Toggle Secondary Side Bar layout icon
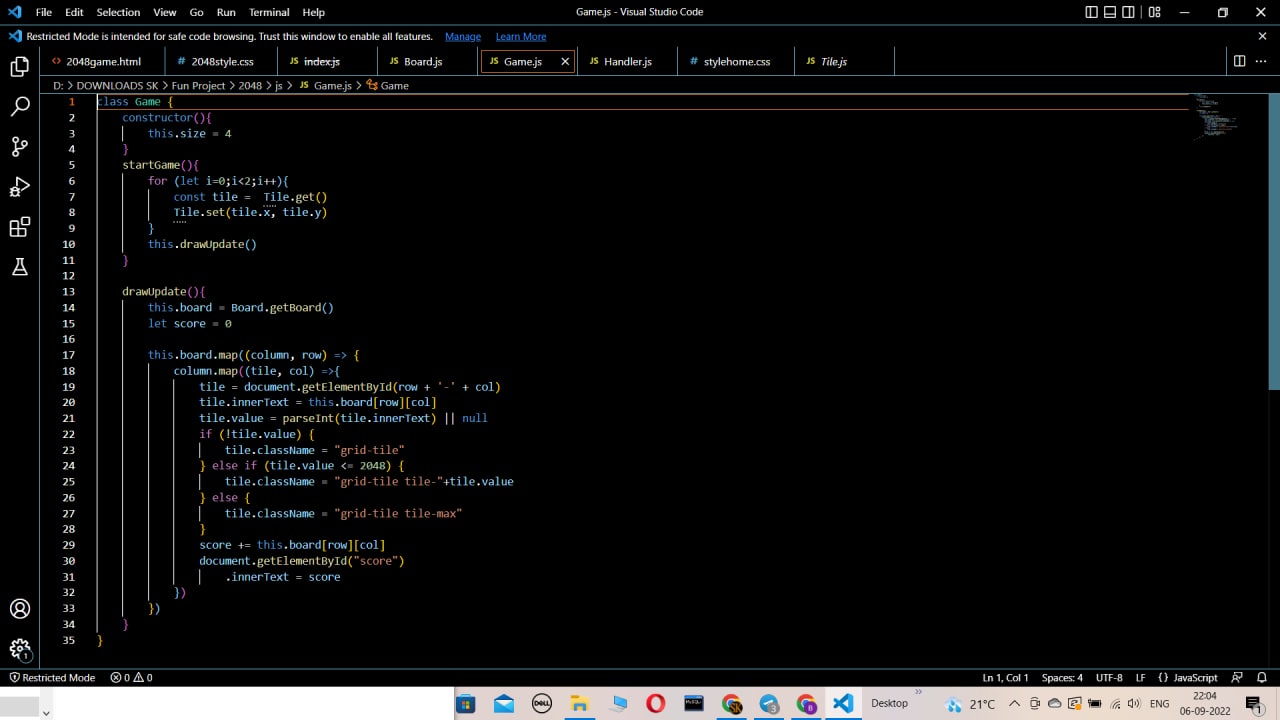1280x720 pixels. pyautogui.click(x=1128, y=12)
